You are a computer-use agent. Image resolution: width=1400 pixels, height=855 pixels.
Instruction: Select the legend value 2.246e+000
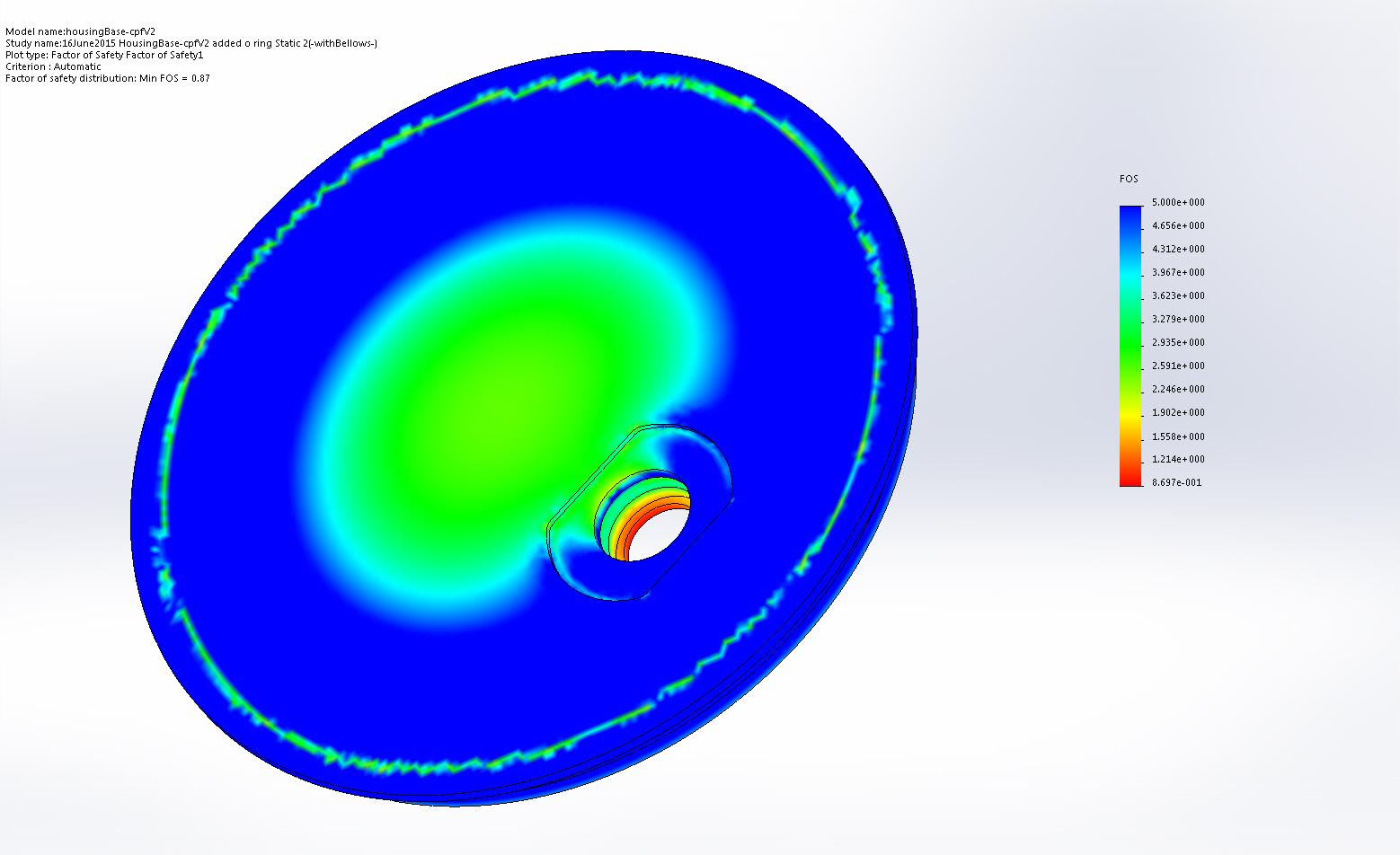(1178, 389)
